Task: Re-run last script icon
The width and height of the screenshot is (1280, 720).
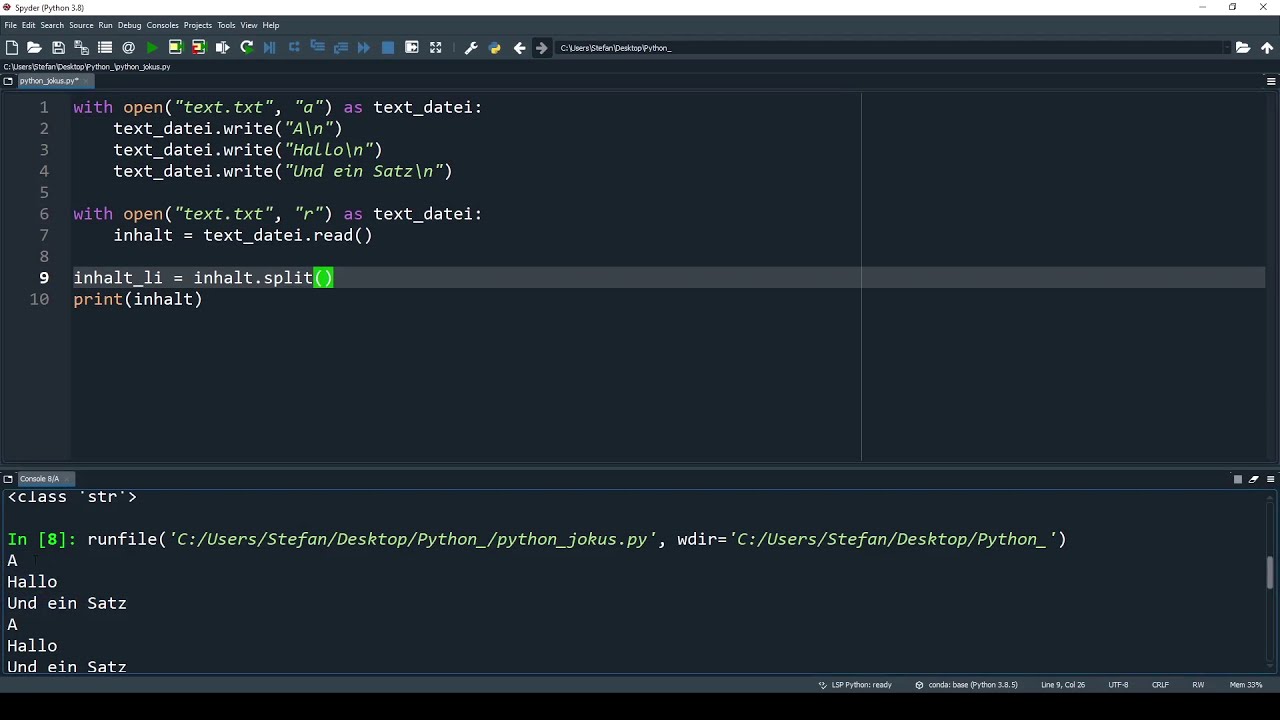Action: [x=246, y=47]
